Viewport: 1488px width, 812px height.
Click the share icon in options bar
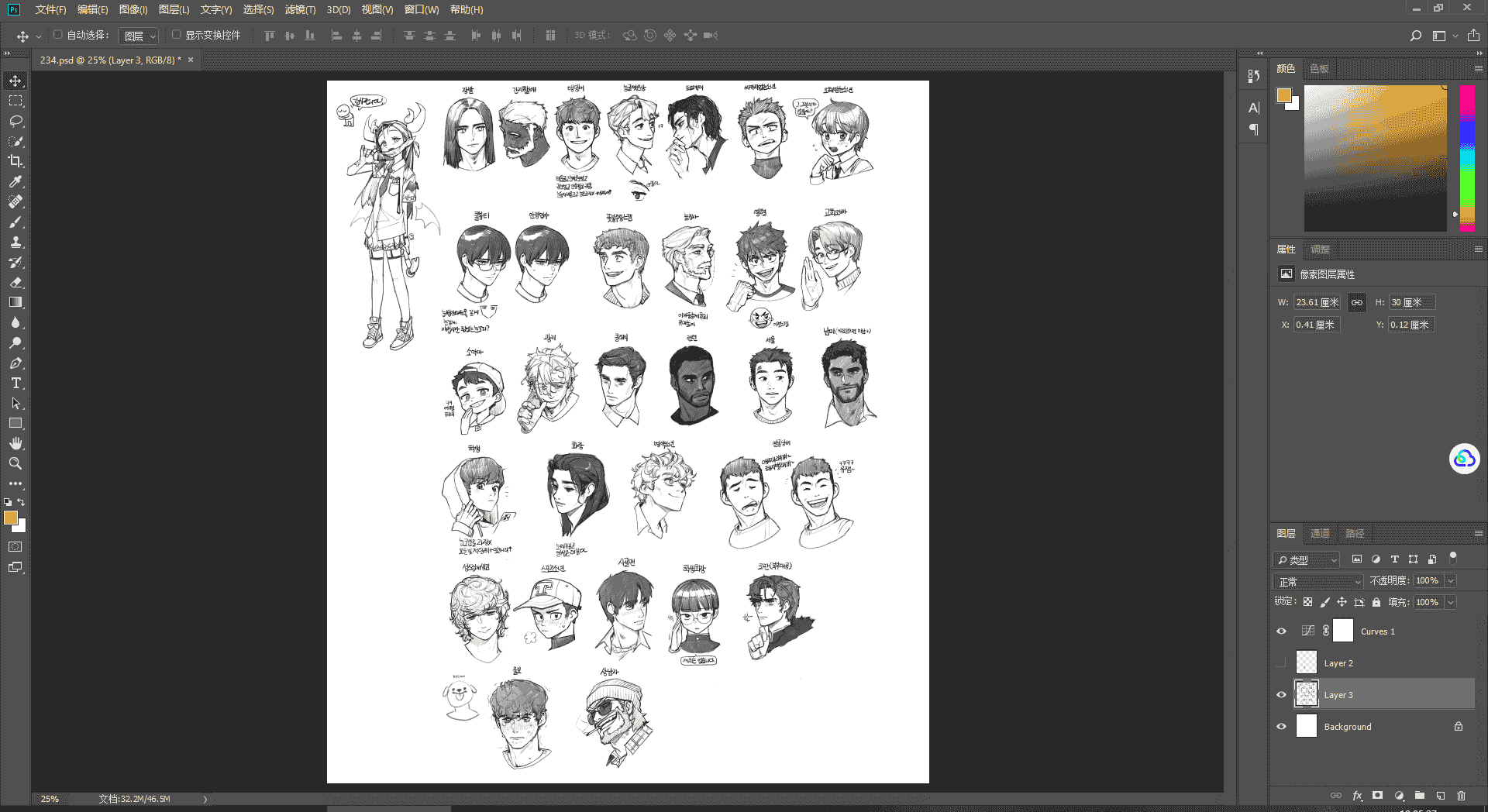click(x=1473, y=36)
